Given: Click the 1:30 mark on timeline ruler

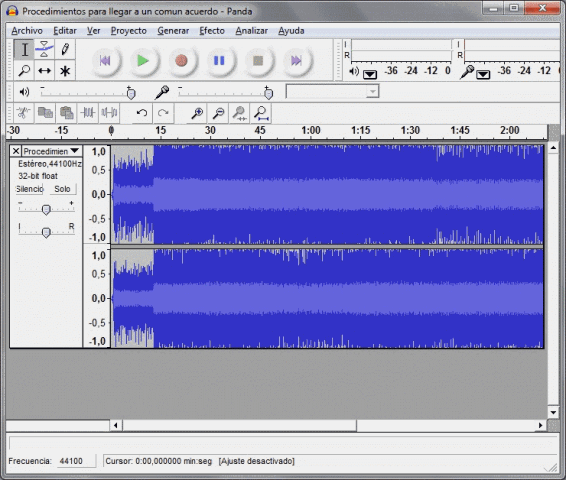Looking at the screenshot, I should pos(410,130).
